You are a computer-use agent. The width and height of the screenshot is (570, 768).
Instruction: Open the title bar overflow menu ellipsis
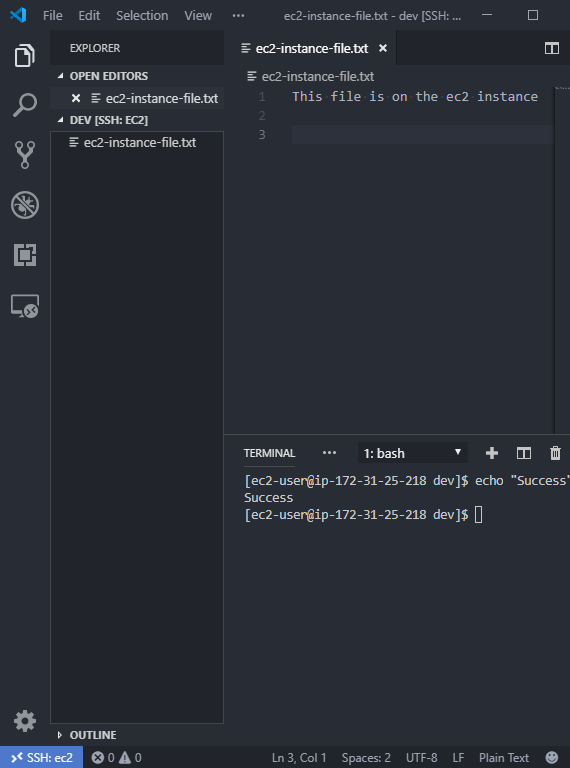pos(238,16)
